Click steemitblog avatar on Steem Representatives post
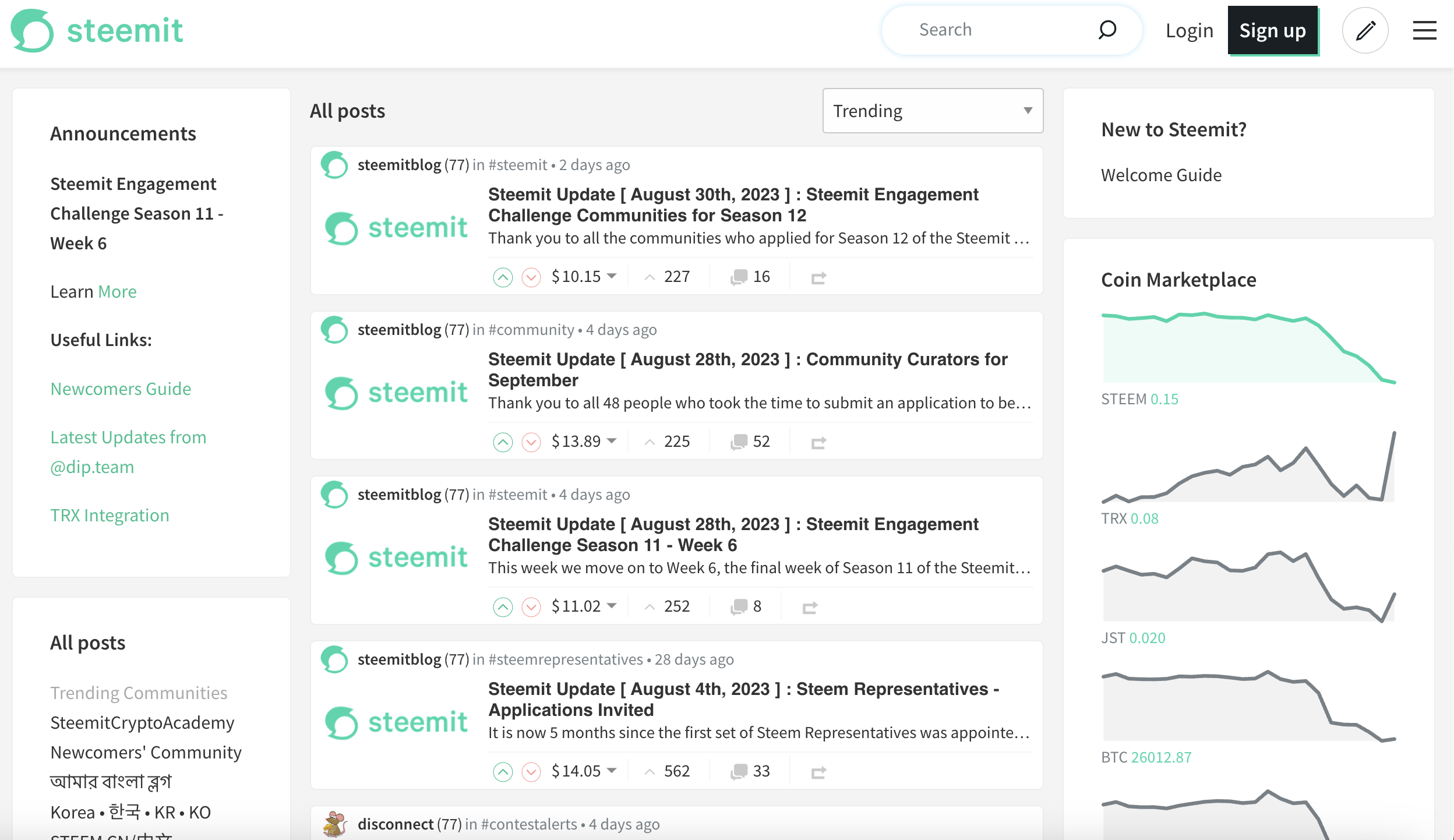1454x840 pixels. tap(335, 659)
